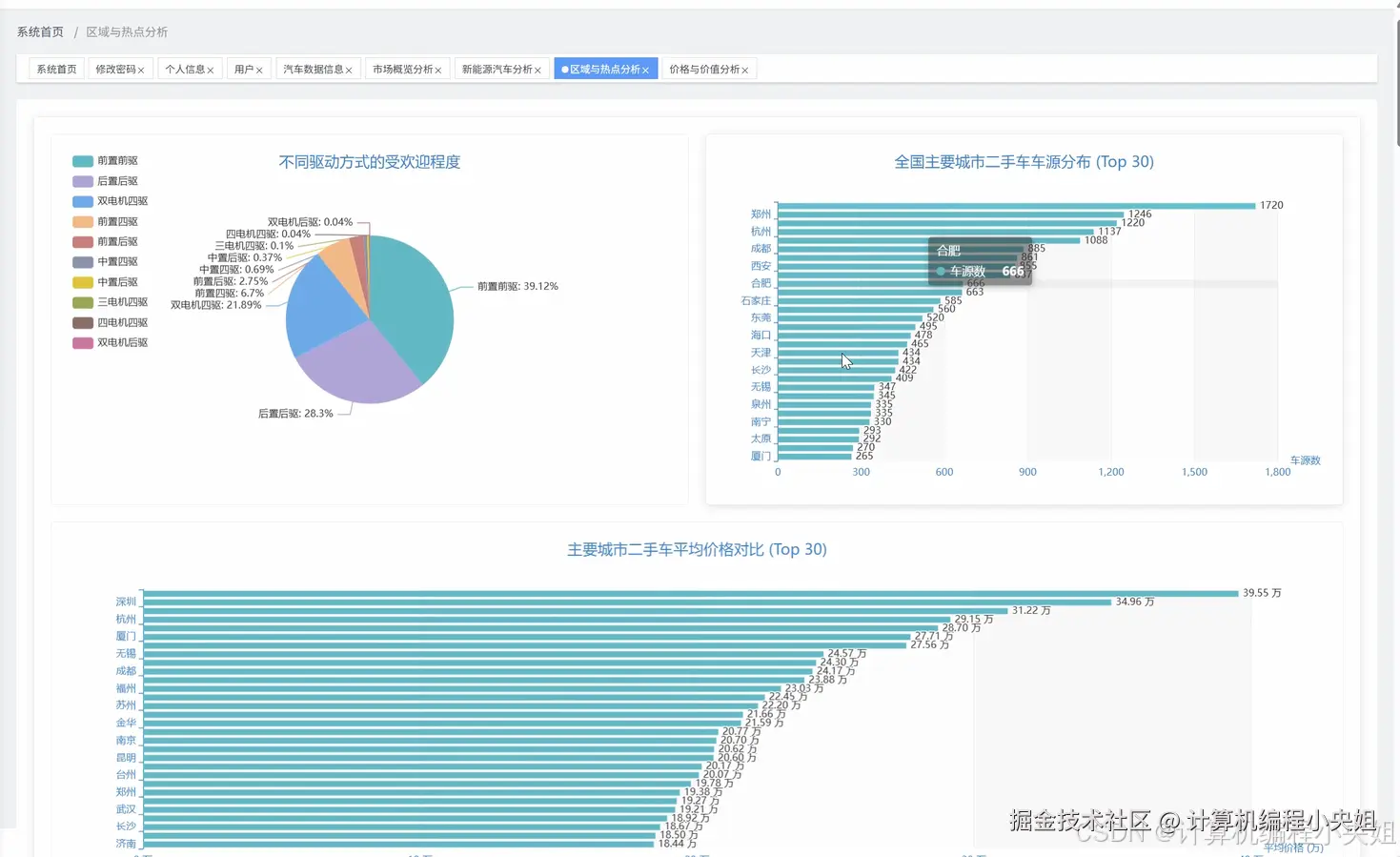The image size is (1400, 857).
Task: Close the 区域与热点分析 tab x icon
Action: click(645, 71)
